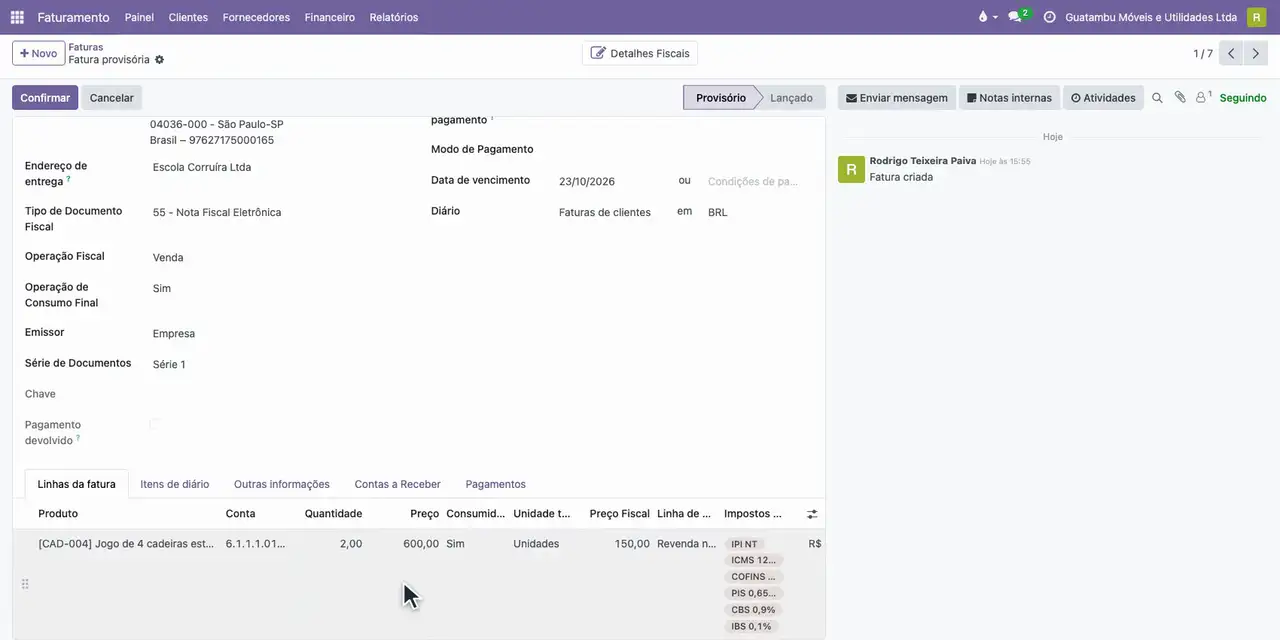Click Atividades button
This screenshot has height=640, width=1280.
point(1103,98)
